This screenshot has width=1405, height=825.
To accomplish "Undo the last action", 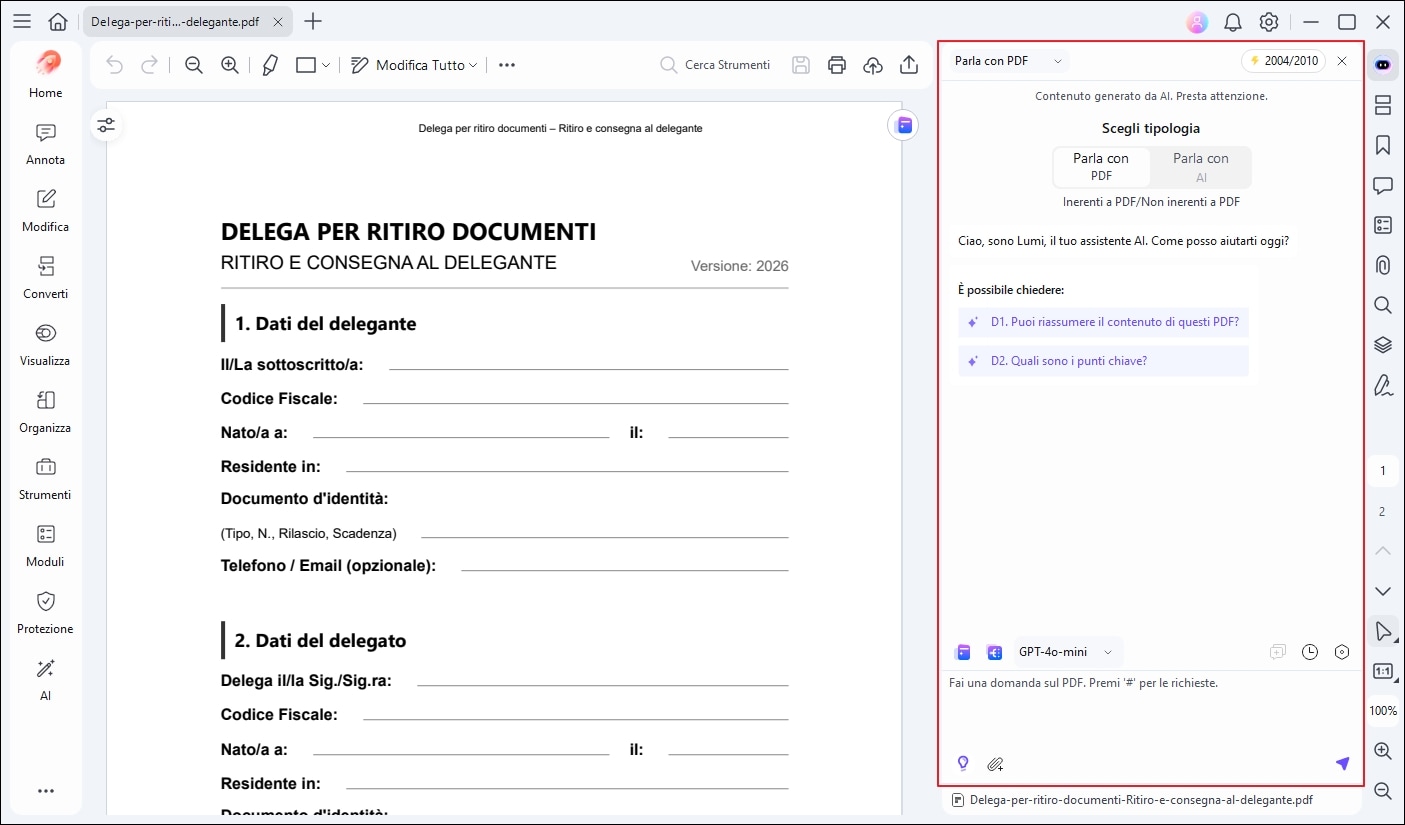I will (x=115, y=65).
